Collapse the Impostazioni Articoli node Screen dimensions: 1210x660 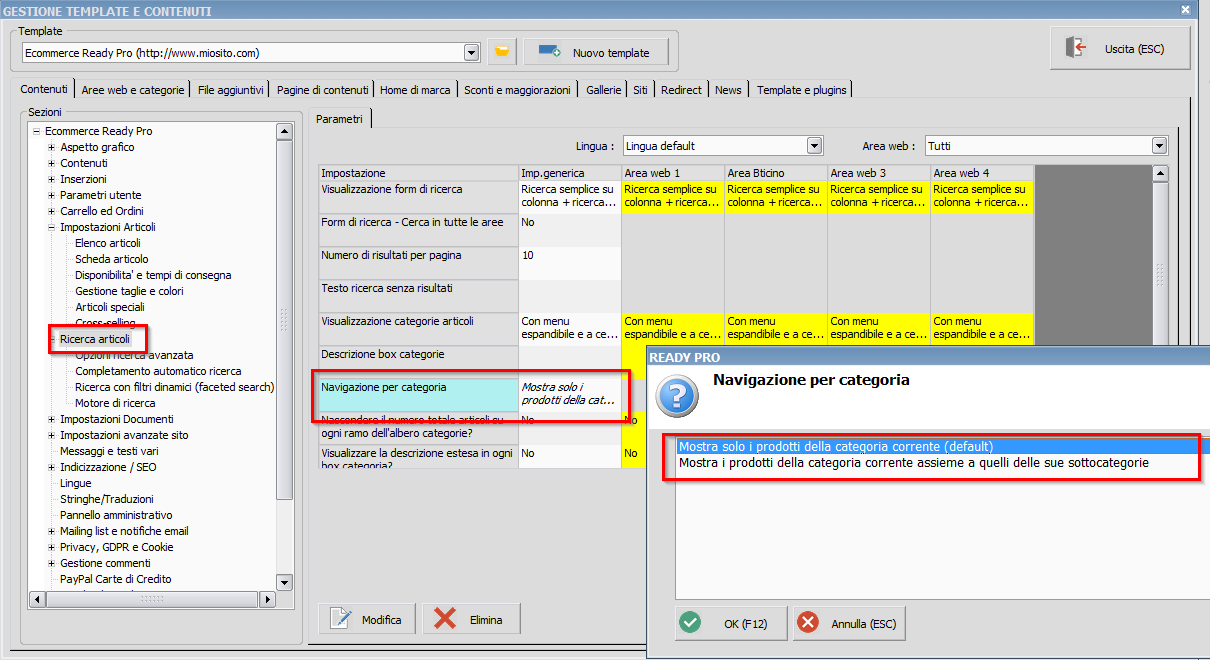pos(52,227)
